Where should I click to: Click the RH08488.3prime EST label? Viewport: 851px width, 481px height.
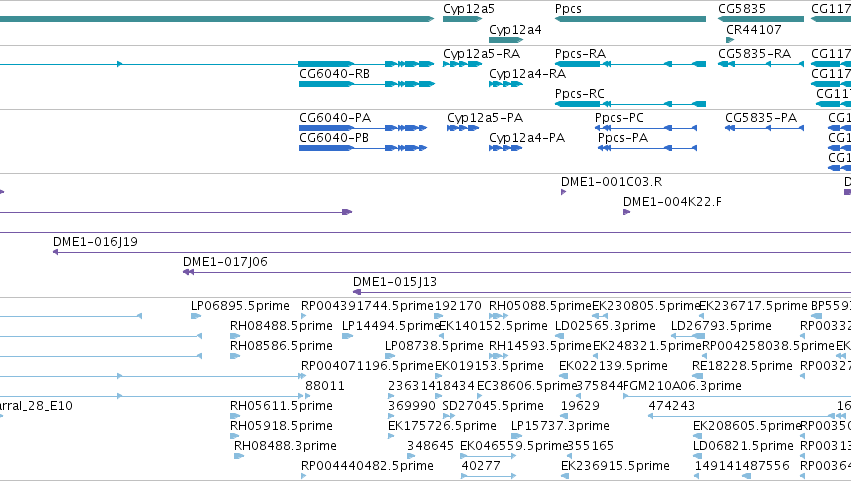(285, 446)
